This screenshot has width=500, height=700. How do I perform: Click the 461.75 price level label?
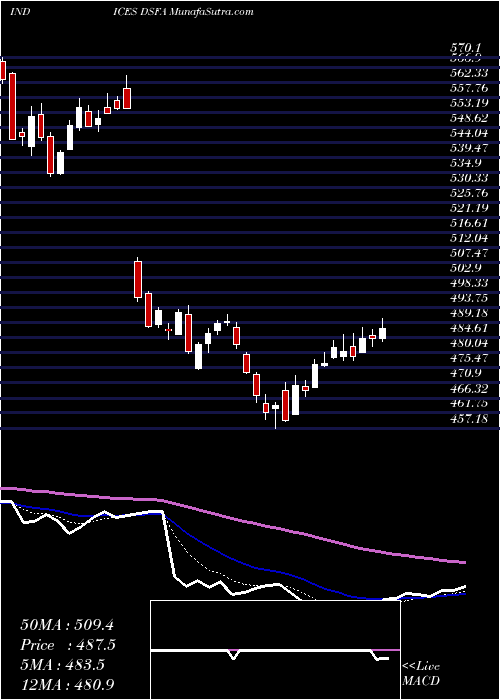coord(469,405)
